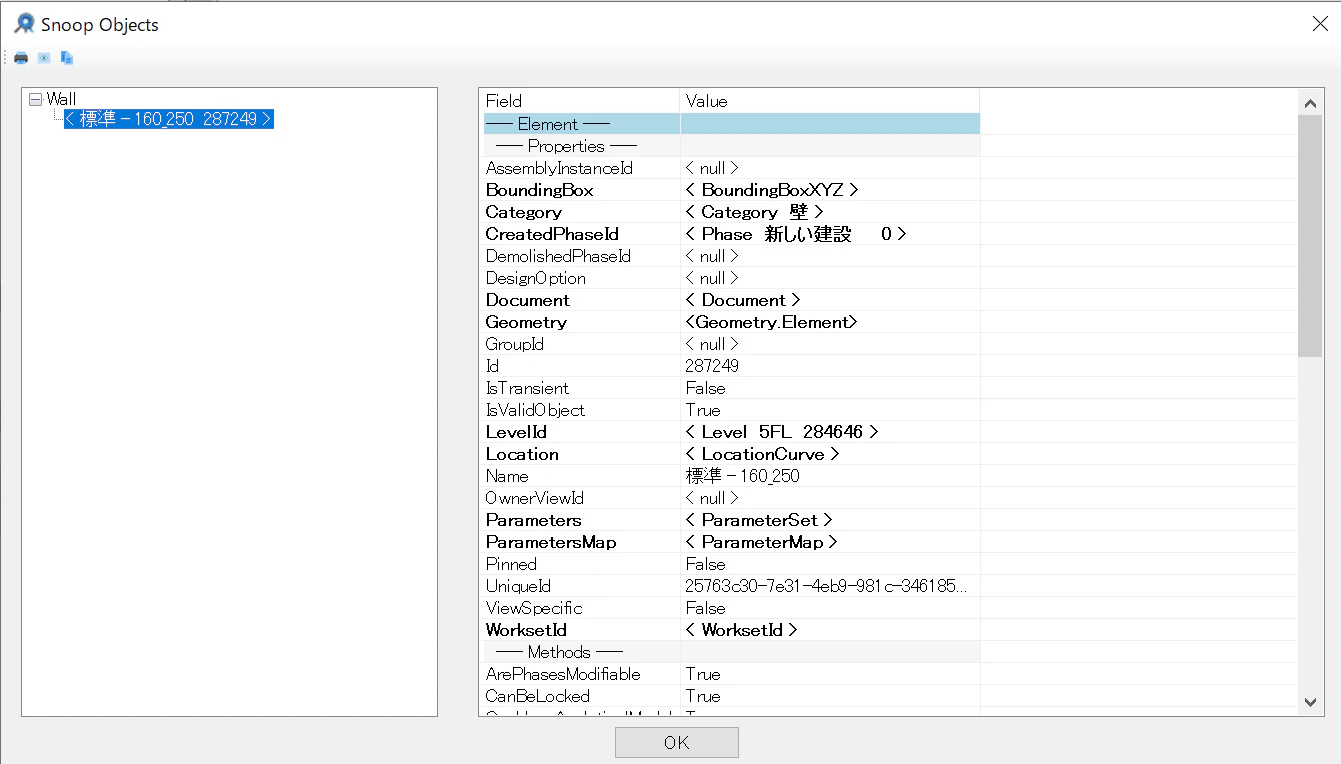The height and width of the screenshot is (764, 1341).
Task: Open the ParameterMap value
Action: pos(761,542)
